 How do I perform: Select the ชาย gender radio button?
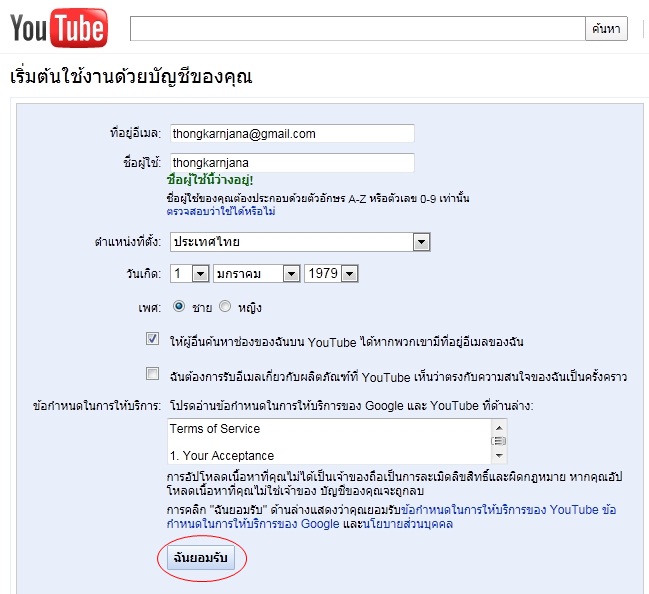point(179,306)
